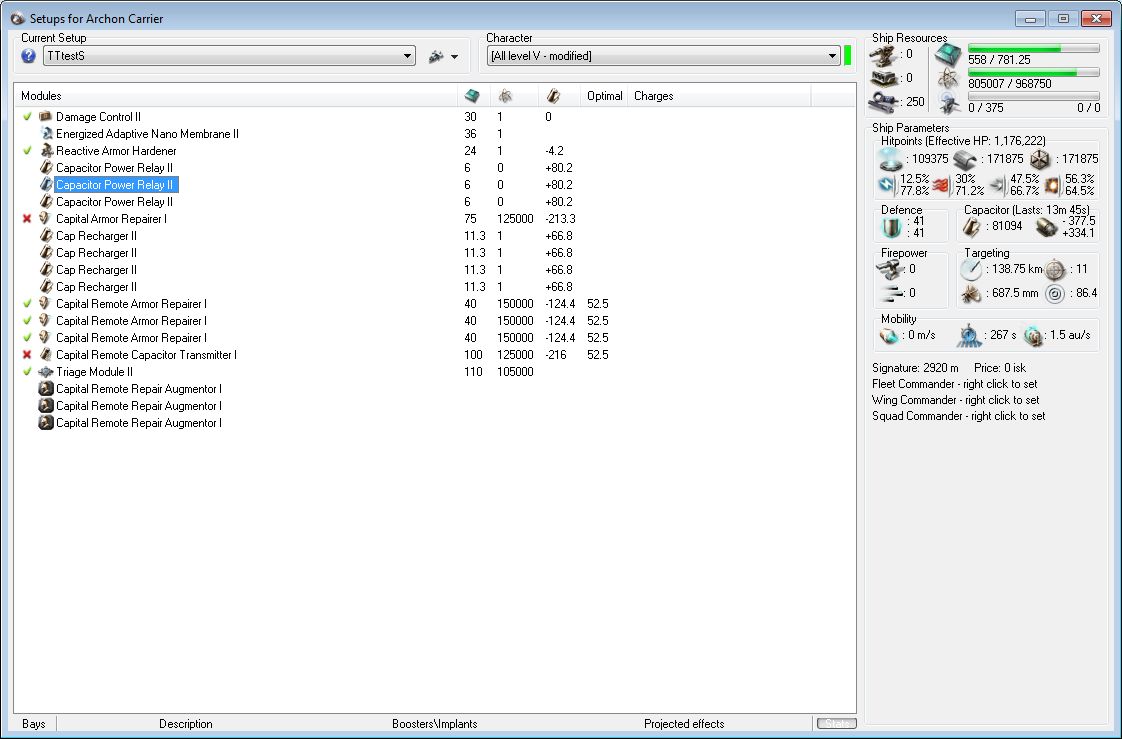Click the CPU column header icon

[472, 96]
